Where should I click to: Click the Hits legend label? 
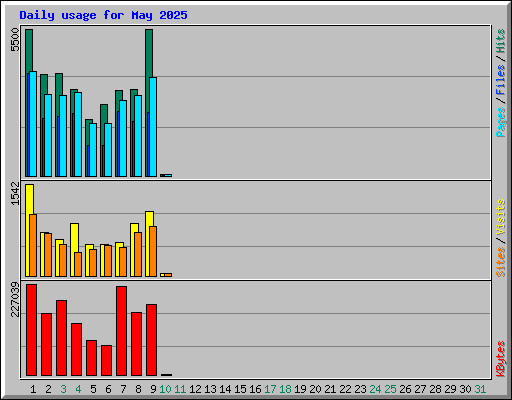pos(500,41)
